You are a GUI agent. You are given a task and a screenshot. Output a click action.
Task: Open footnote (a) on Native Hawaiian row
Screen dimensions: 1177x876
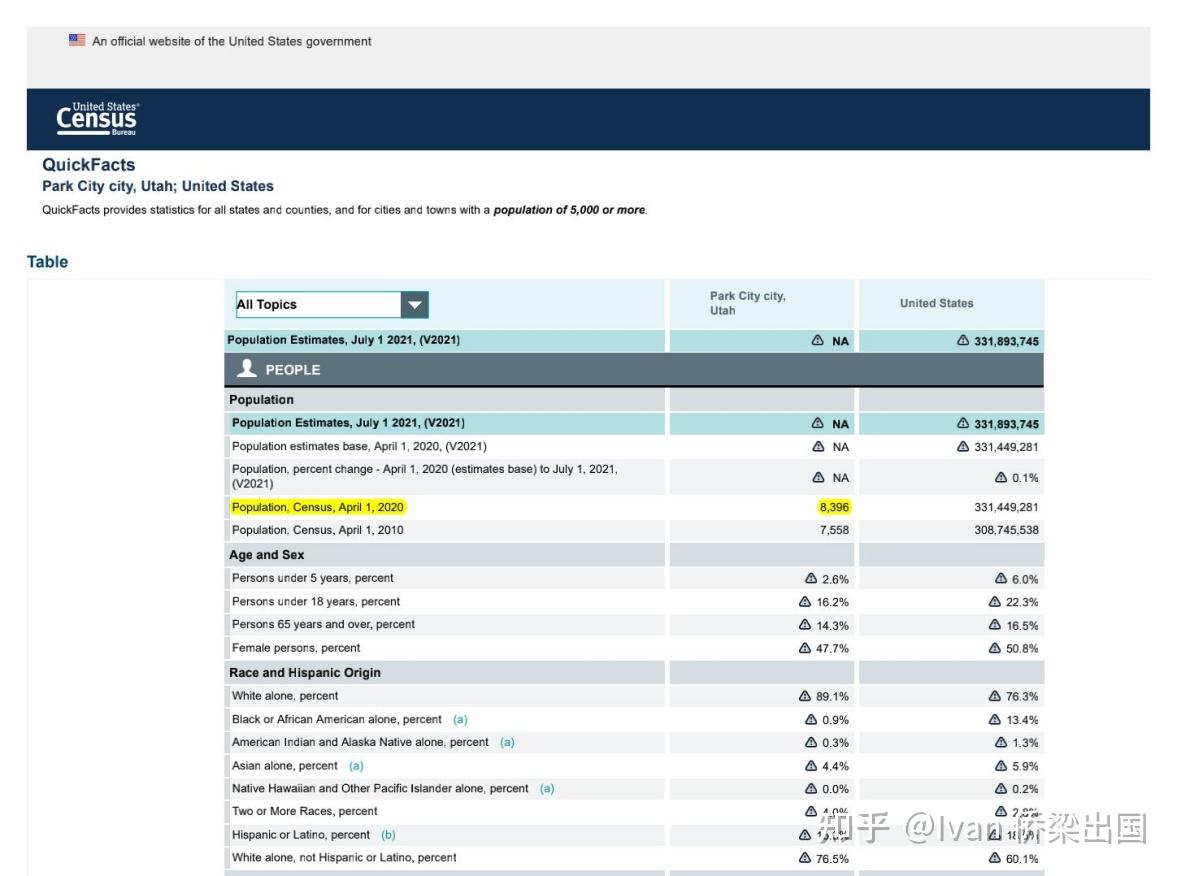547,788
